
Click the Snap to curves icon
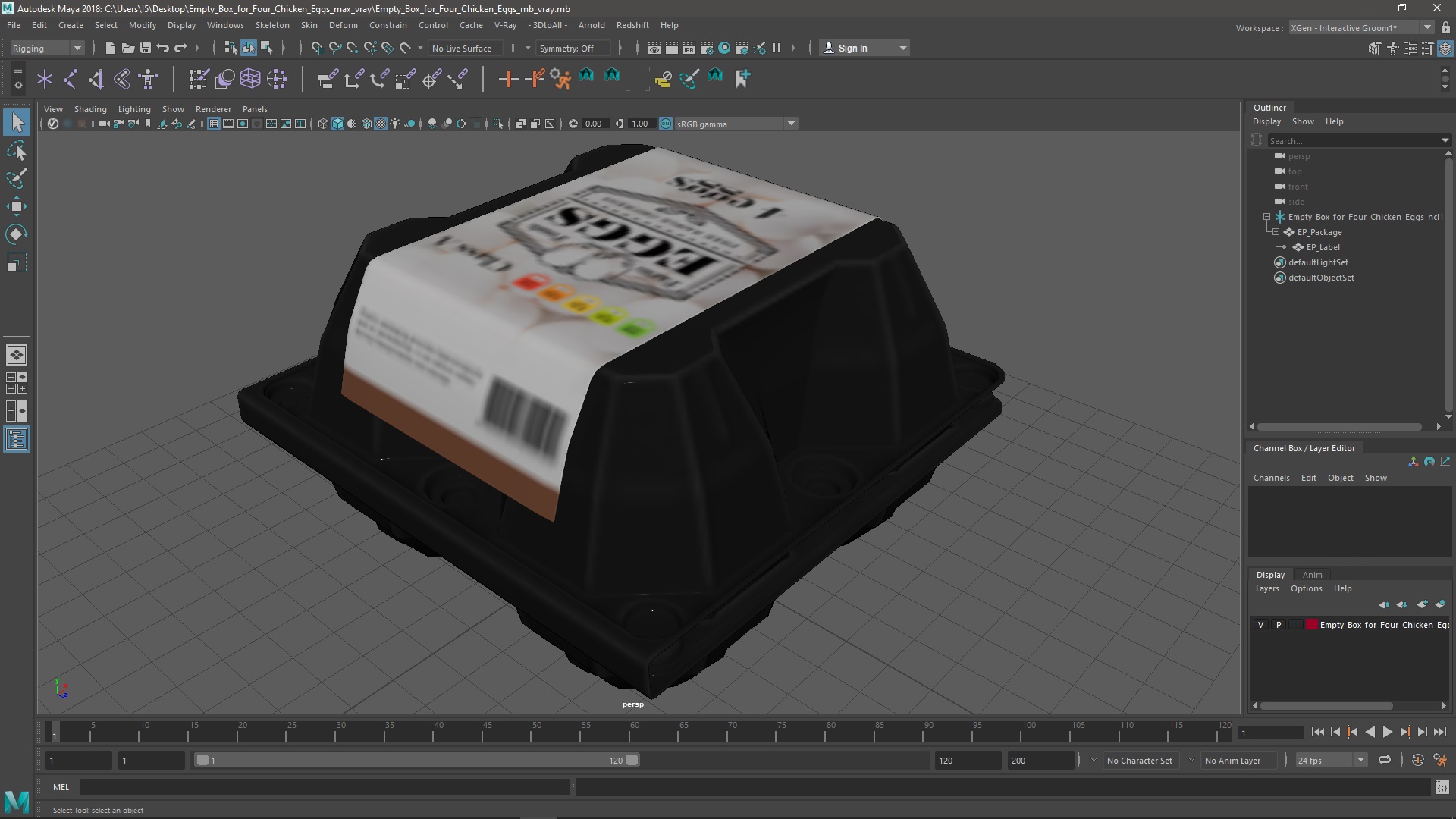tap(334, 48)
